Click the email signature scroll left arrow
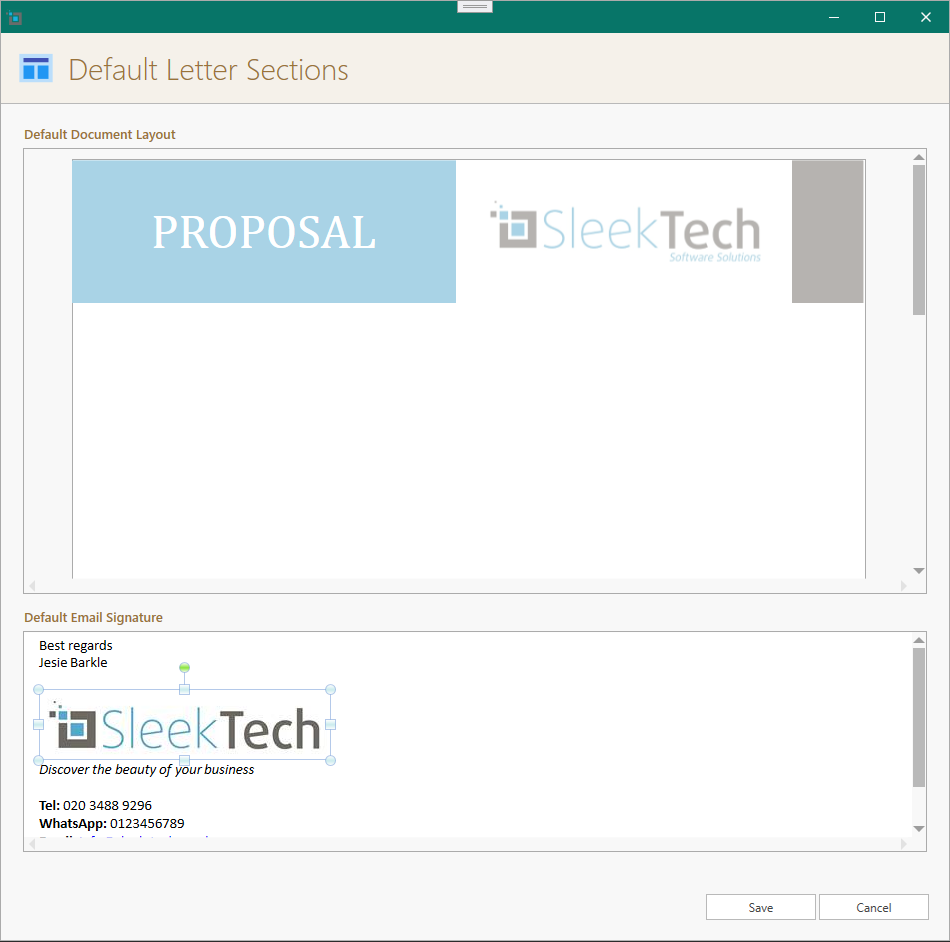This screenshot has width=950, height=942. [32, 844]
